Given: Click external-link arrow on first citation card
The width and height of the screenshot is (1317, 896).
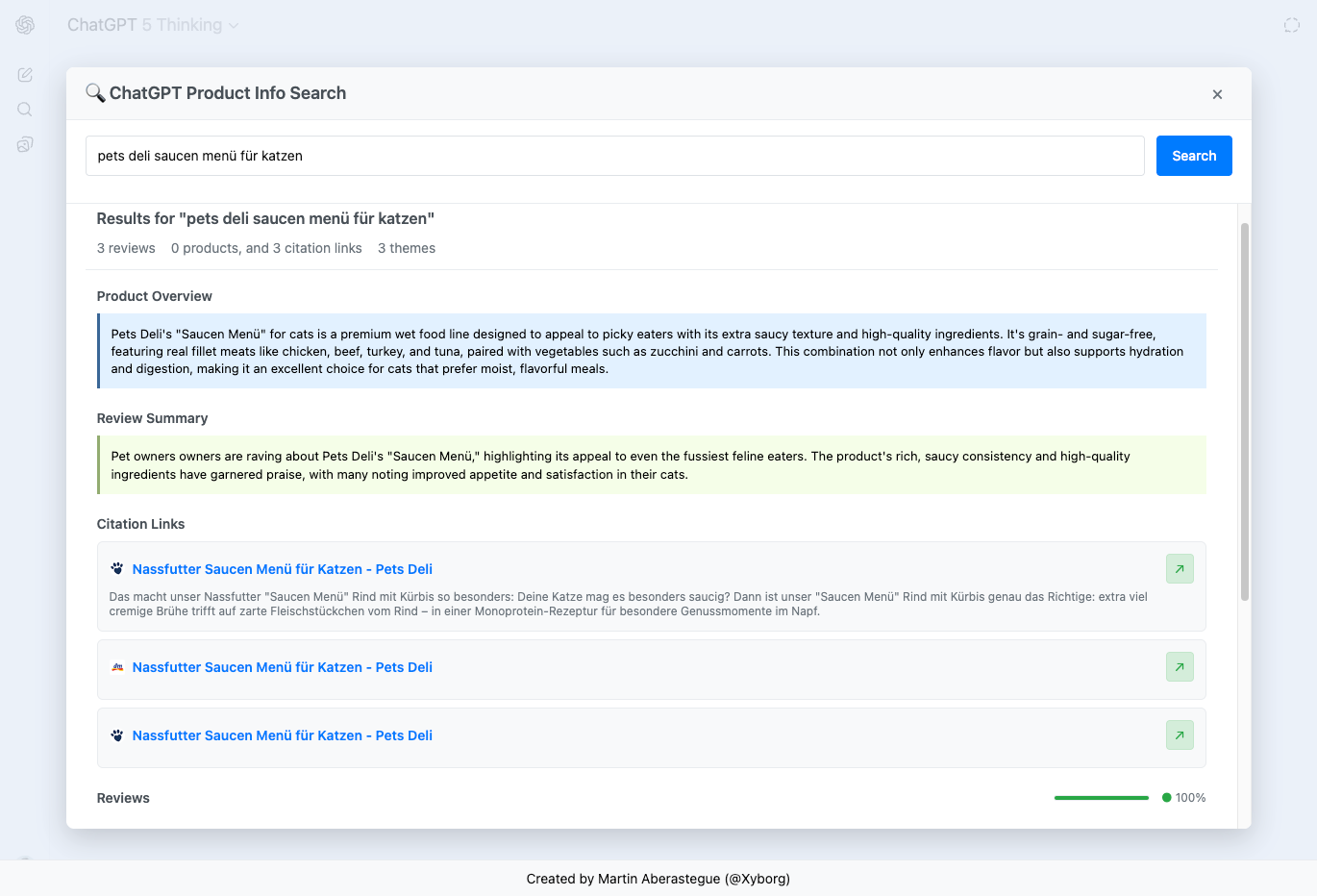Looking at the screenshot, I should (x=1180, y=569).
